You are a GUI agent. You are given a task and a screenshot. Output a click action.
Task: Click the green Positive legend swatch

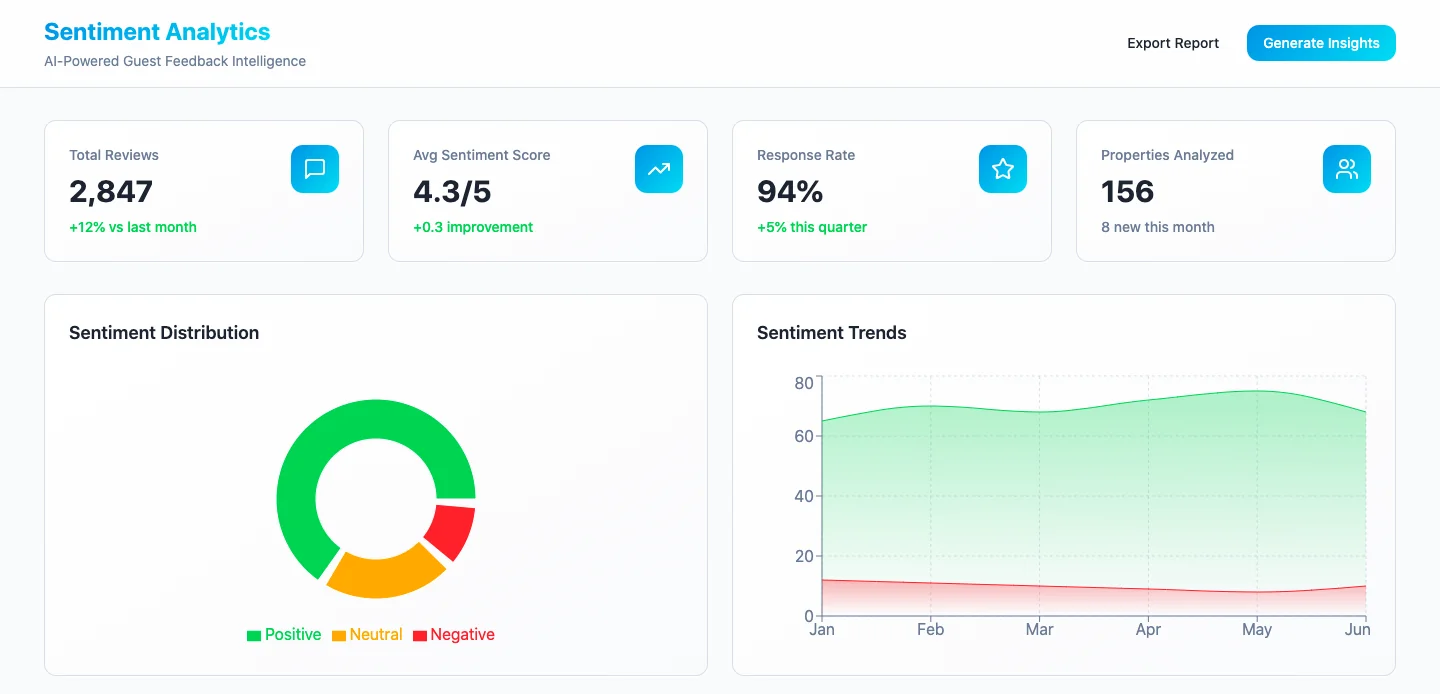(x=252, y=634)
